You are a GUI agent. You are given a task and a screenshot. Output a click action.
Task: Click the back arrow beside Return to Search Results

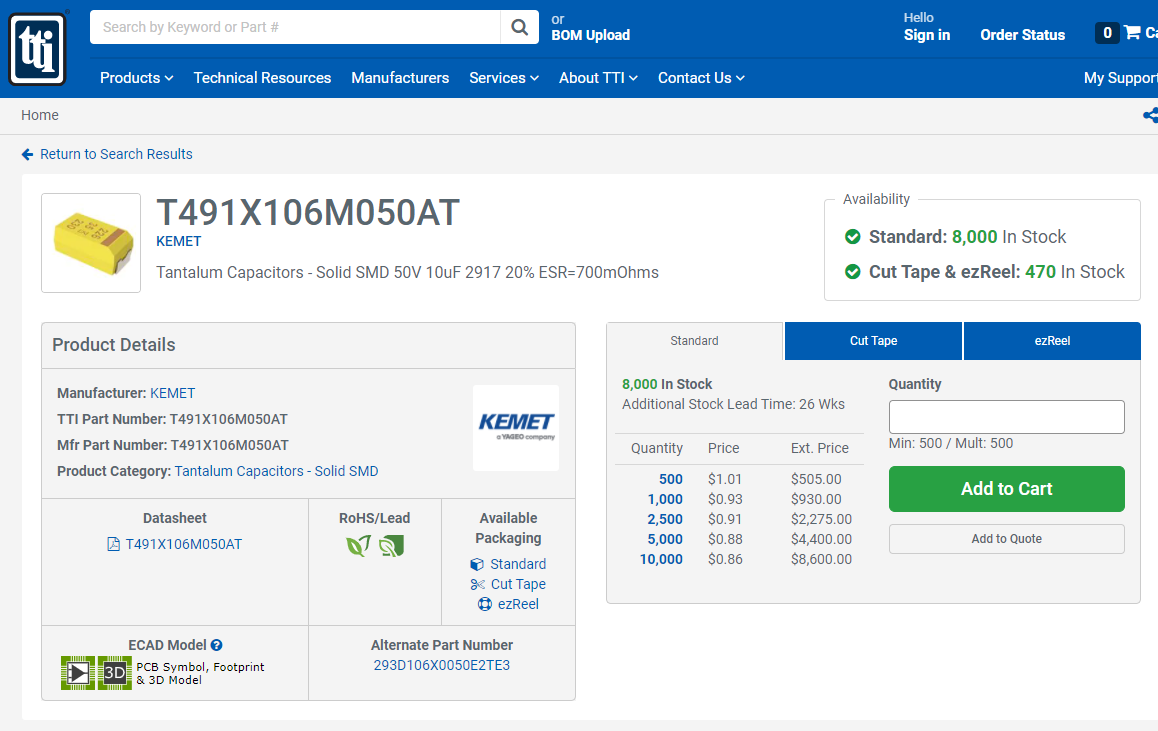[27, 154]
